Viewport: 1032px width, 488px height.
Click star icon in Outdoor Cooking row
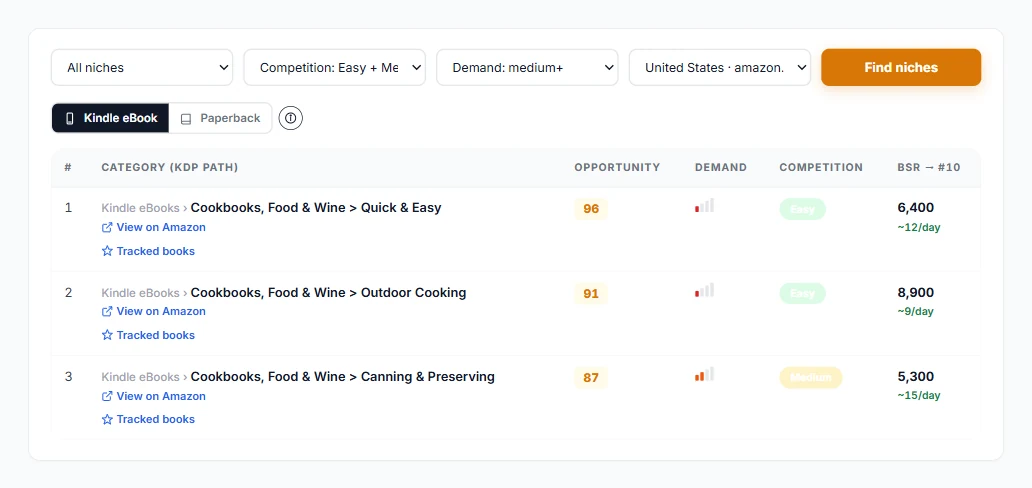pos(107,335)
